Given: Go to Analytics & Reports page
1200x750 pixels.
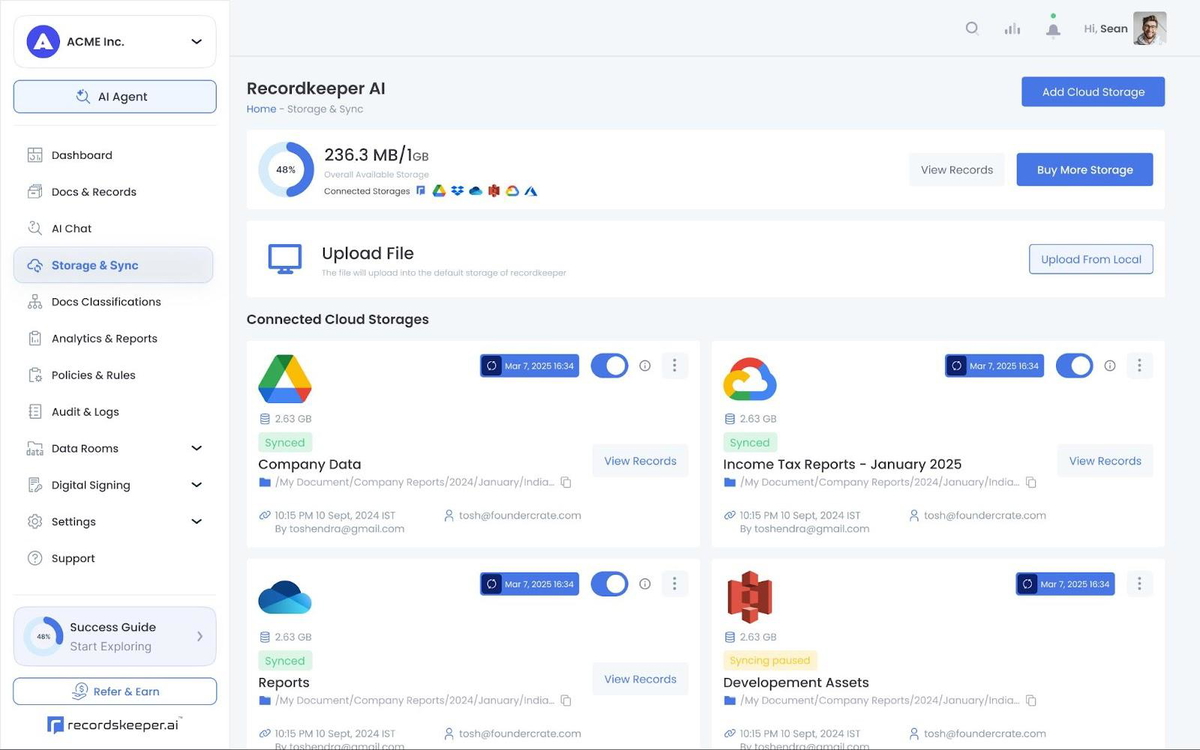Looking at the screenshot, I should 104,339.
